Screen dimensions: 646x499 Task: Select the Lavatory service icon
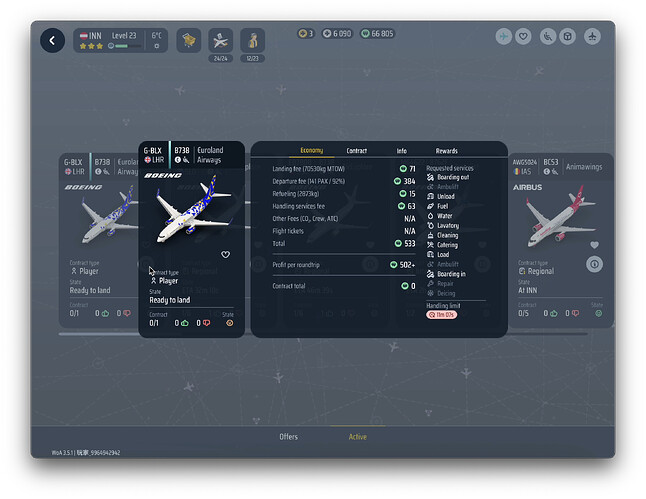pyautogui.click(x=430, y=225)
